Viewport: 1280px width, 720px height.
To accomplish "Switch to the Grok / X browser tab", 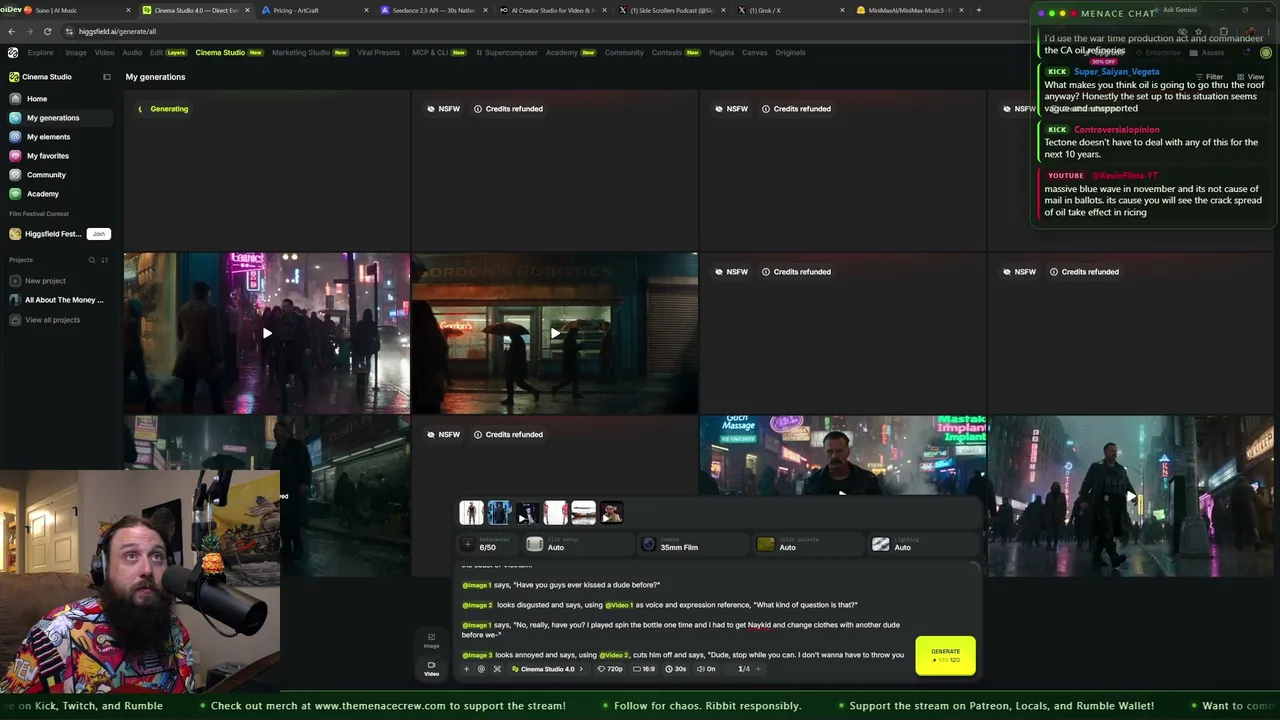I will tap(790, 10).
